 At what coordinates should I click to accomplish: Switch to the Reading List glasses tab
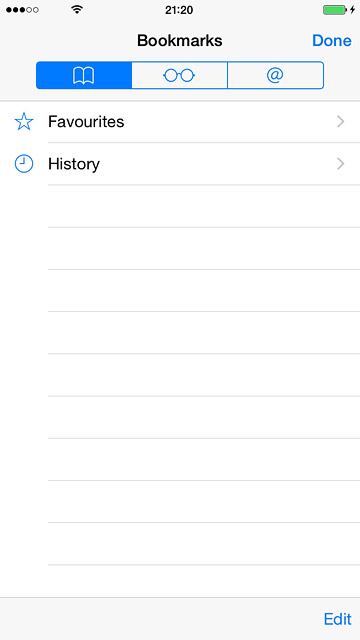[179, 75]
